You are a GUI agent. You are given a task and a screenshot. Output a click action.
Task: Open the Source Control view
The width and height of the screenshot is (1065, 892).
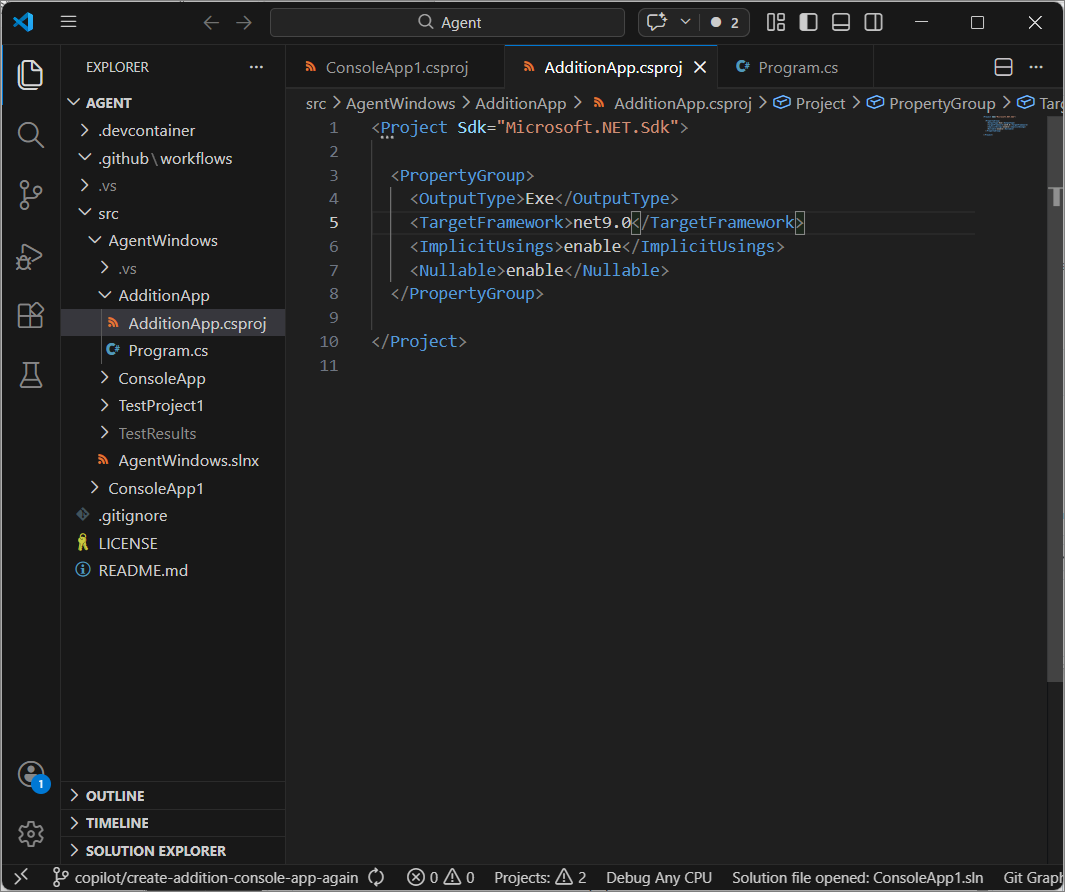point(31,195)
